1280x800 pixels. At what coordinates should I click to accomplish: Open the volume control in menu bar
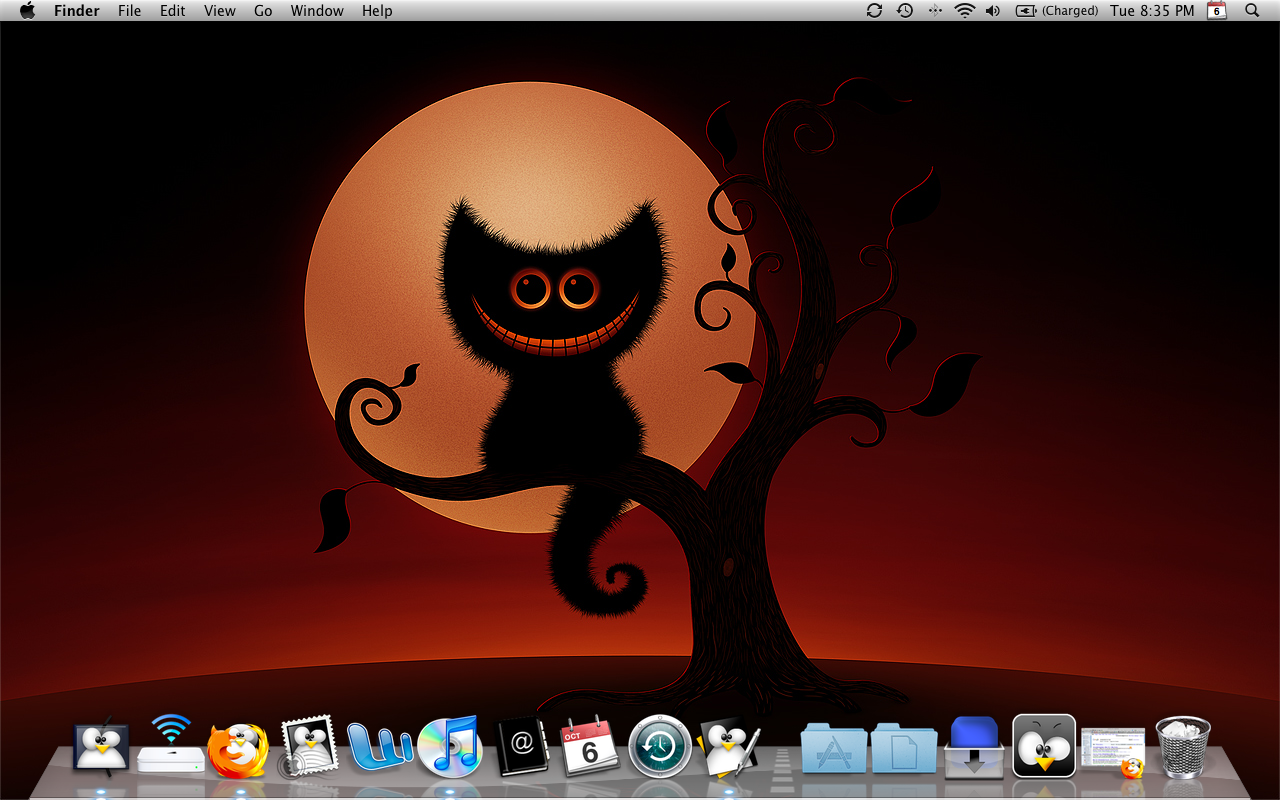pos(992,11)
